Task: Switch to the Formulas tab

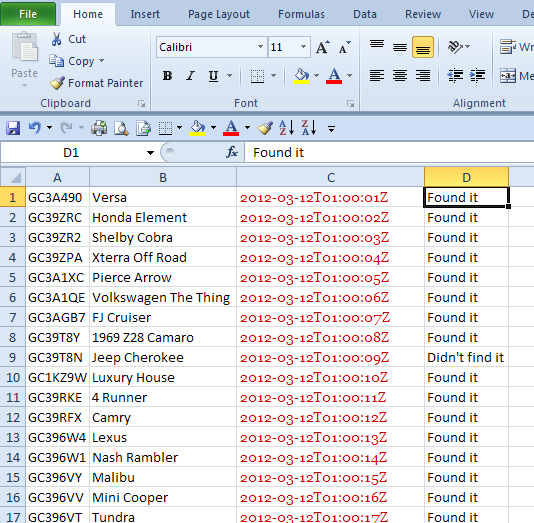Action: [x=301, y=14]
